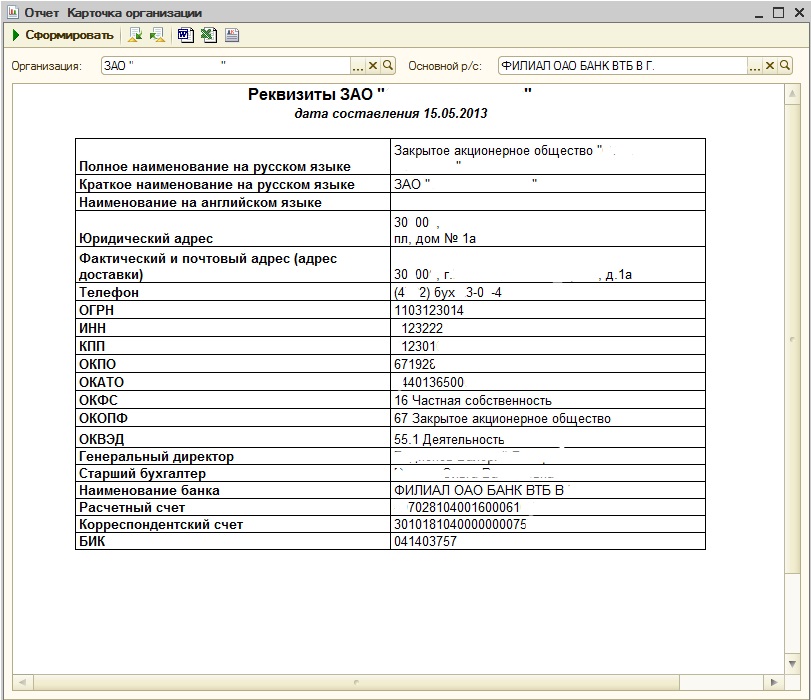The image size is (811, 700).
Task: Select the Генеральный директор label cell
Action: point(233,456)
